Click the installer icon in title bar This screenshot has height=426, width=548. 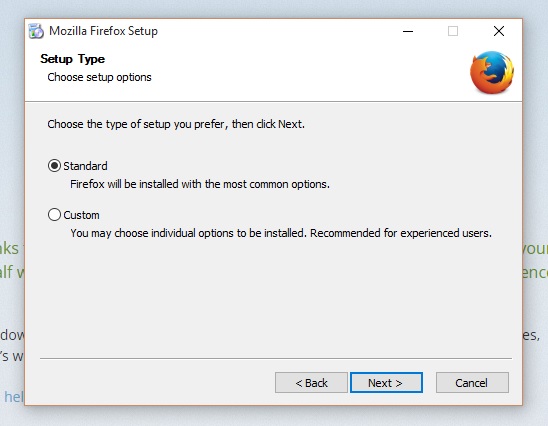point(36,31)
